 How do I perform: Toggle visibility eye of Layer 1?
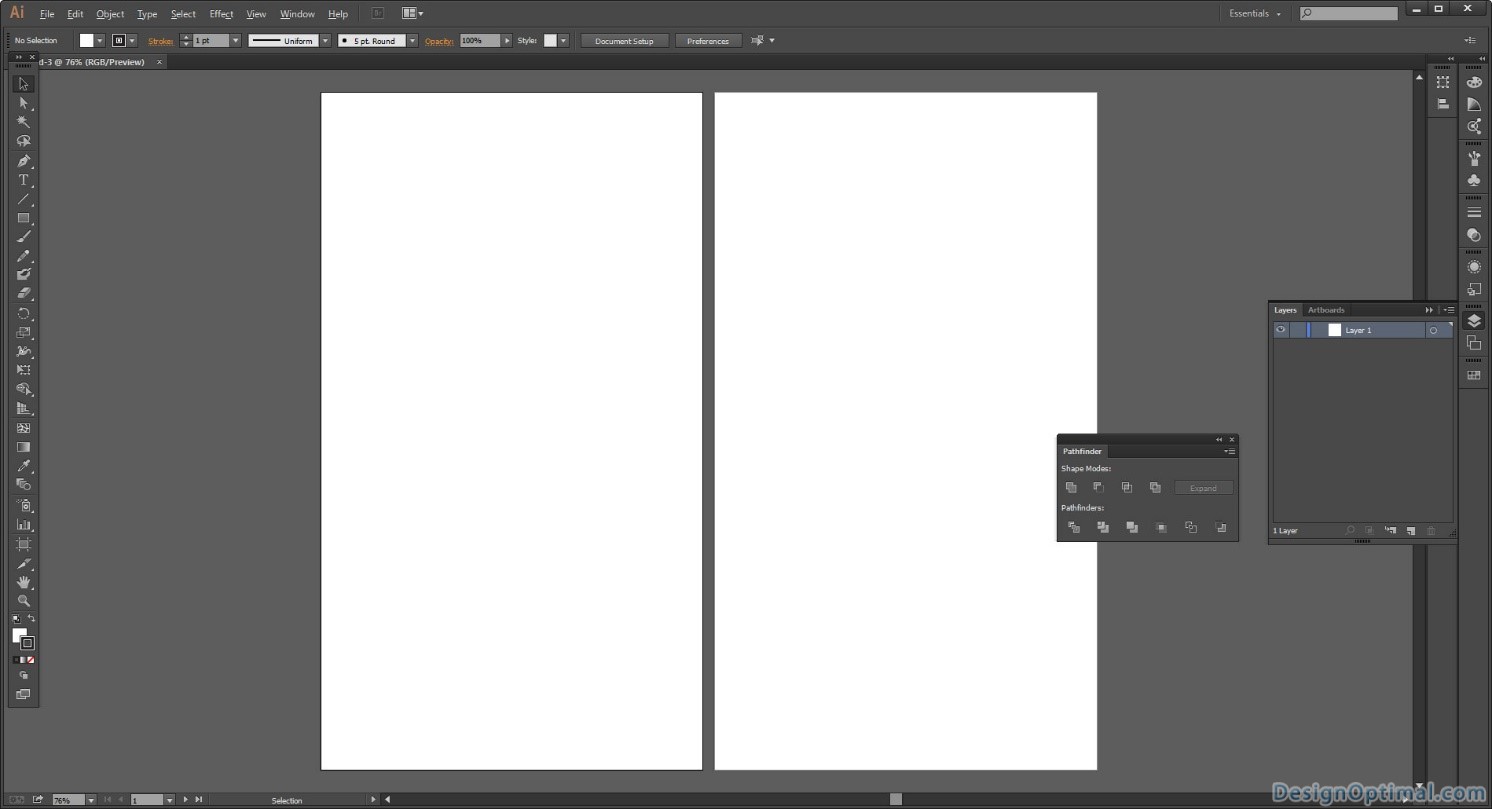pos(1281,330)
